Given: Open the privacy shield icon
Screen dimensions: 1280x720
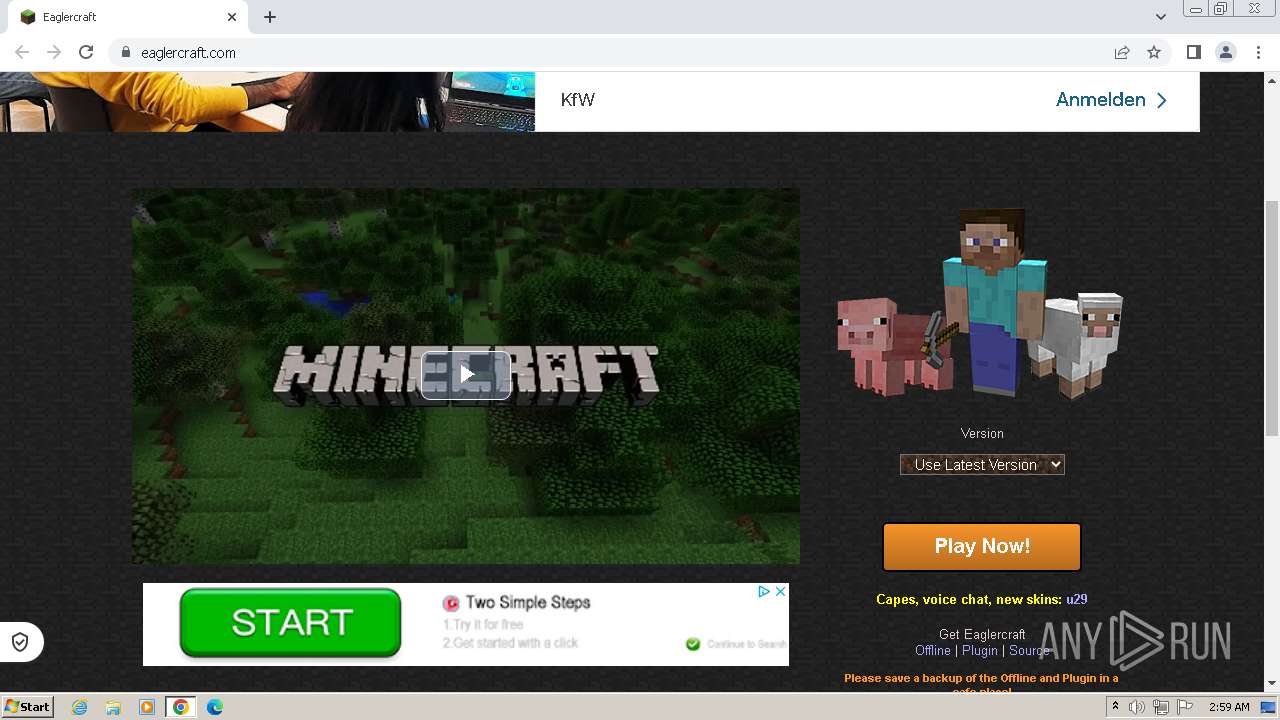Looking at the screenshot, I should pos(20,642).
